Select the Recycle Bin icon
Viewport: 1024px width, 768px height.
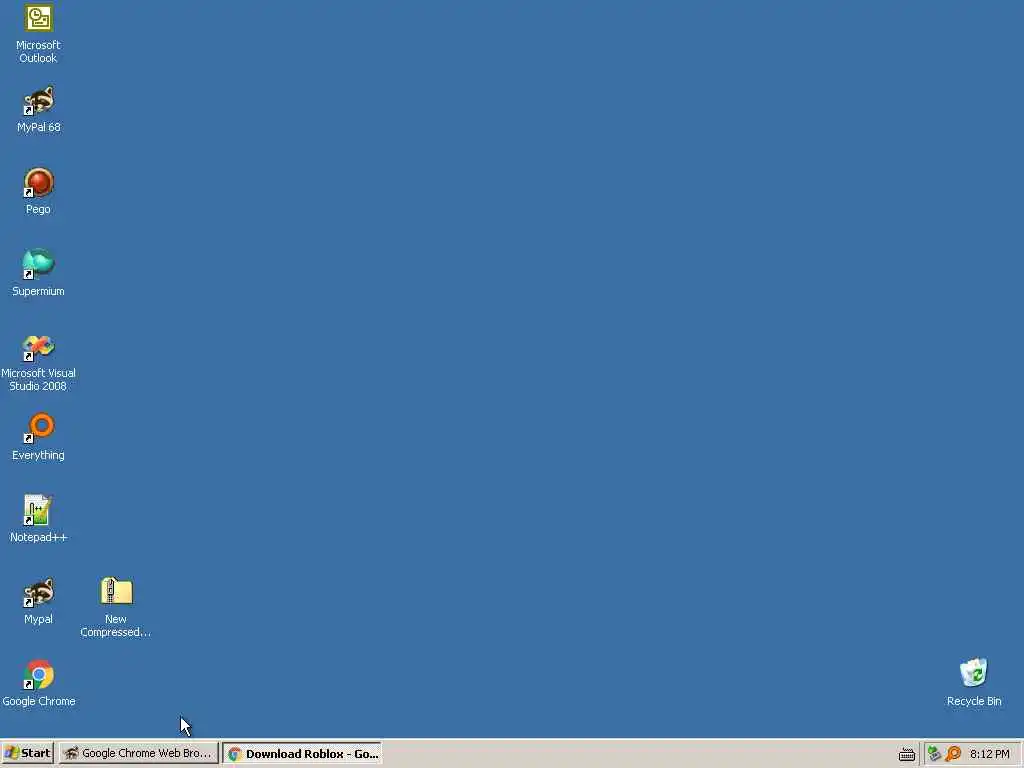974,683
